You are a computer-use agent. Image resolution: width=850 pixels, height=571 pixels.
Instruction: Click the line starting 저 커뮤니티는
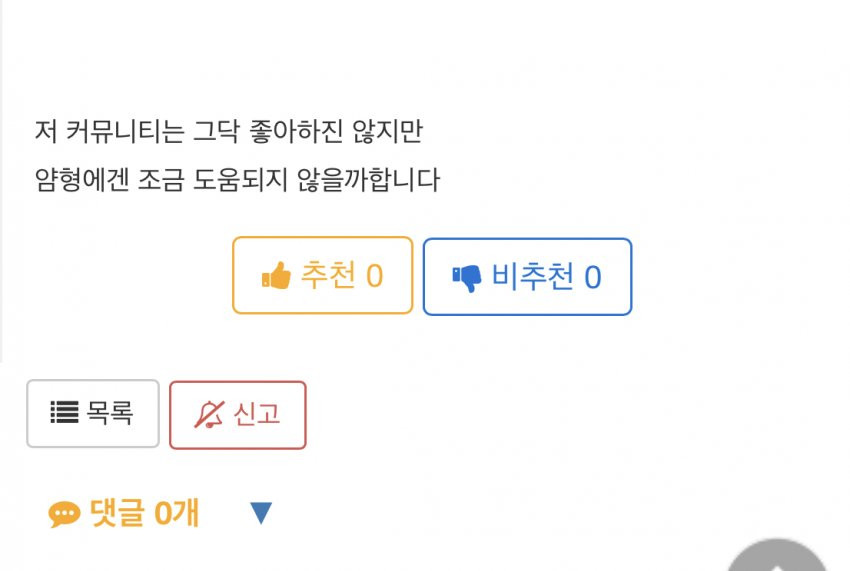228,131
